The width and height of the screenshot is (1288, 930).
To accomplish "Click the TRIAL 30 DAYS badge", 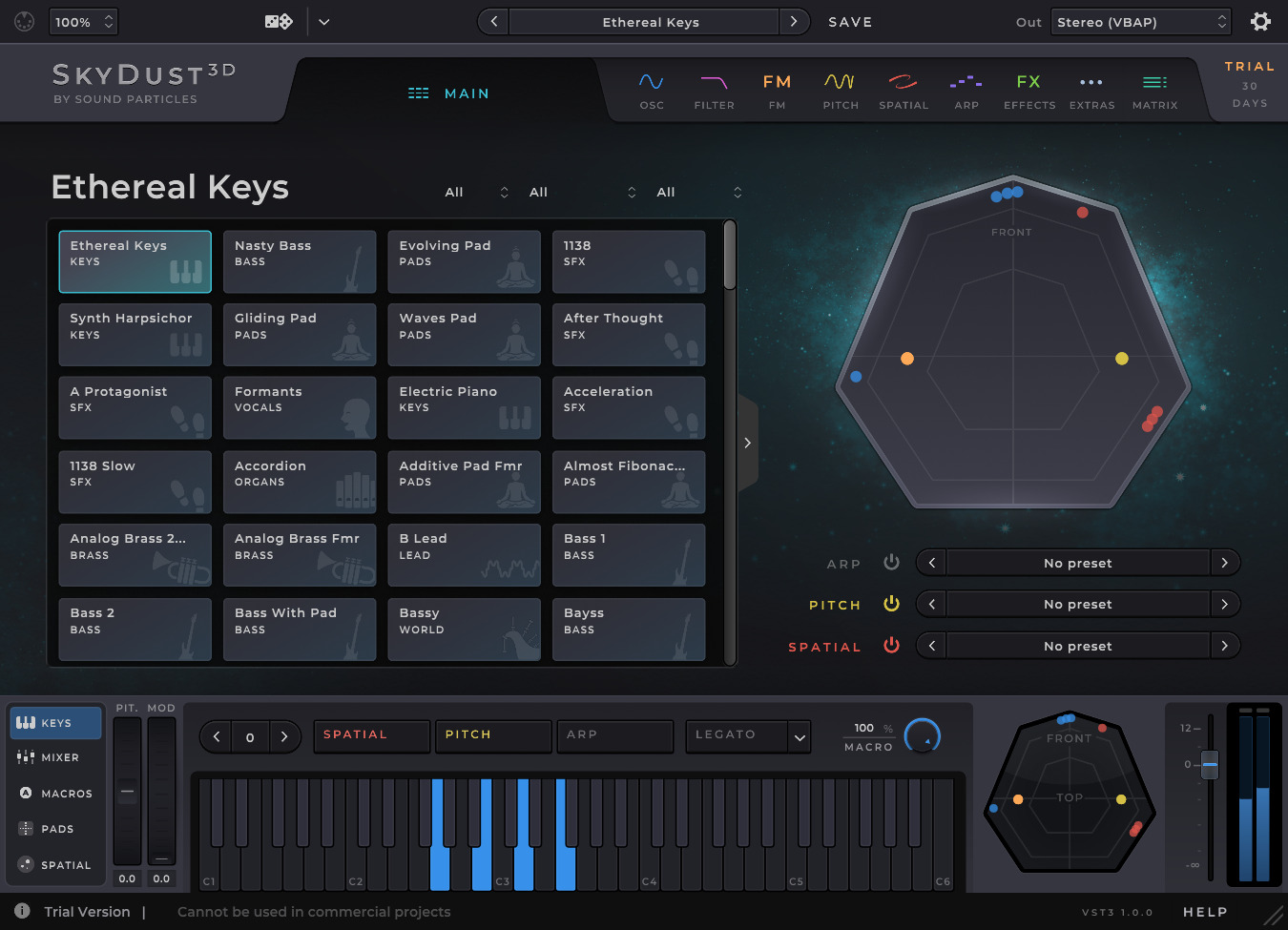I will click(1250, 84).
